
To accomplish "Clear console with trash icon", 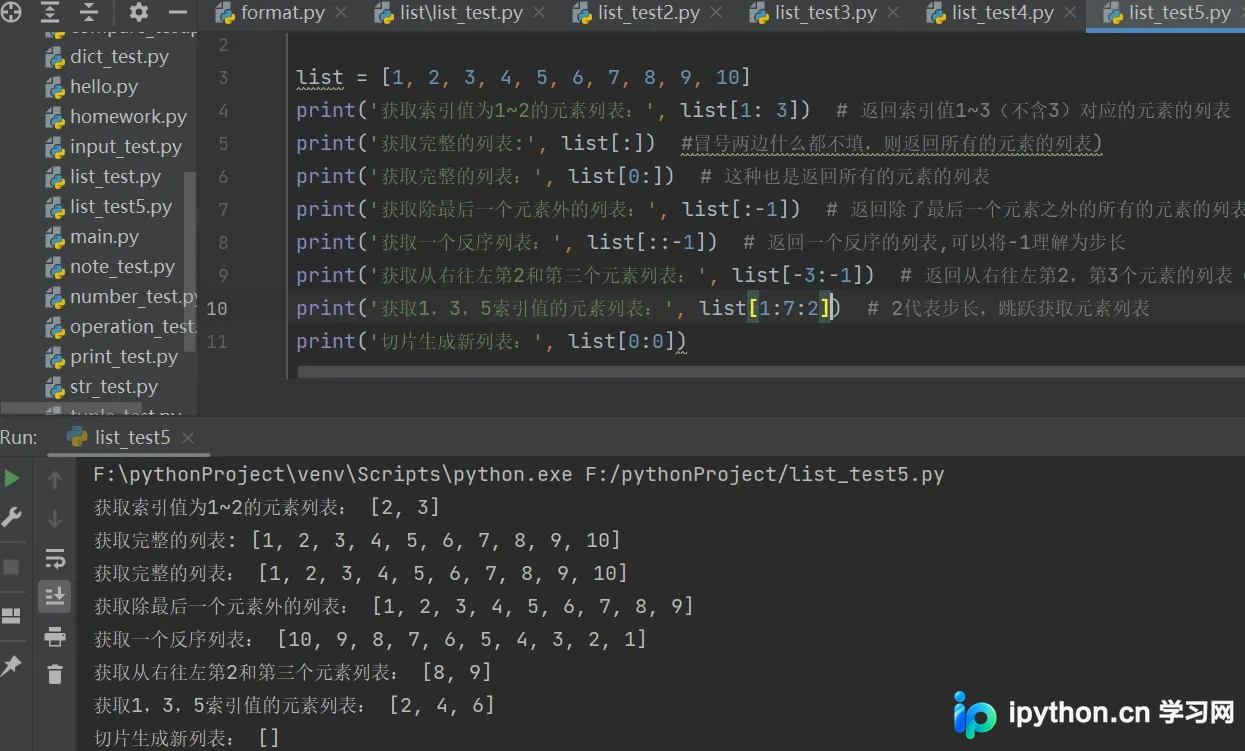I will pos(55,675).
